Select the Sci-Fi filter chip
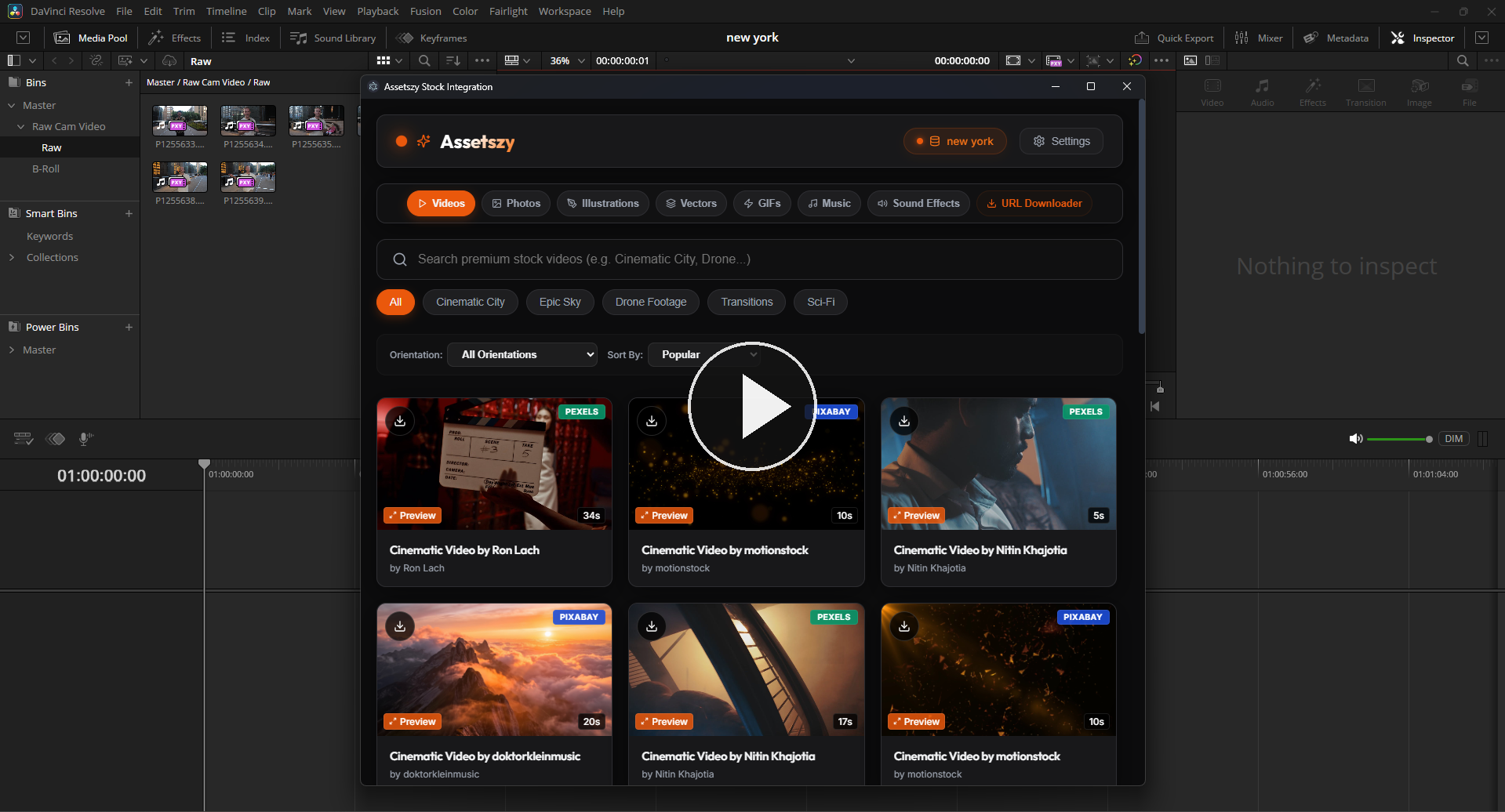This screenshot has height=812, width=1505. coord(821,302)
